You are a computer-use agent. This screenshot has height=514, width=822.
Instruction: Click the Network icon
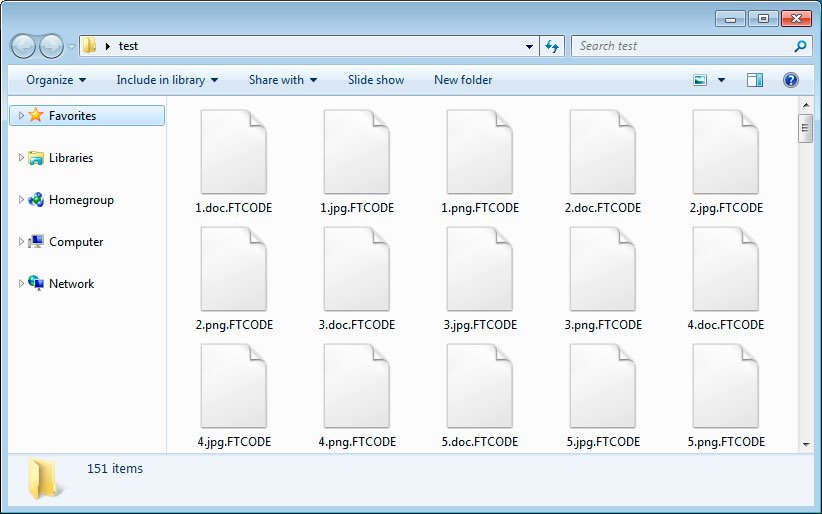pyautogui.click(x=36, y=283)
